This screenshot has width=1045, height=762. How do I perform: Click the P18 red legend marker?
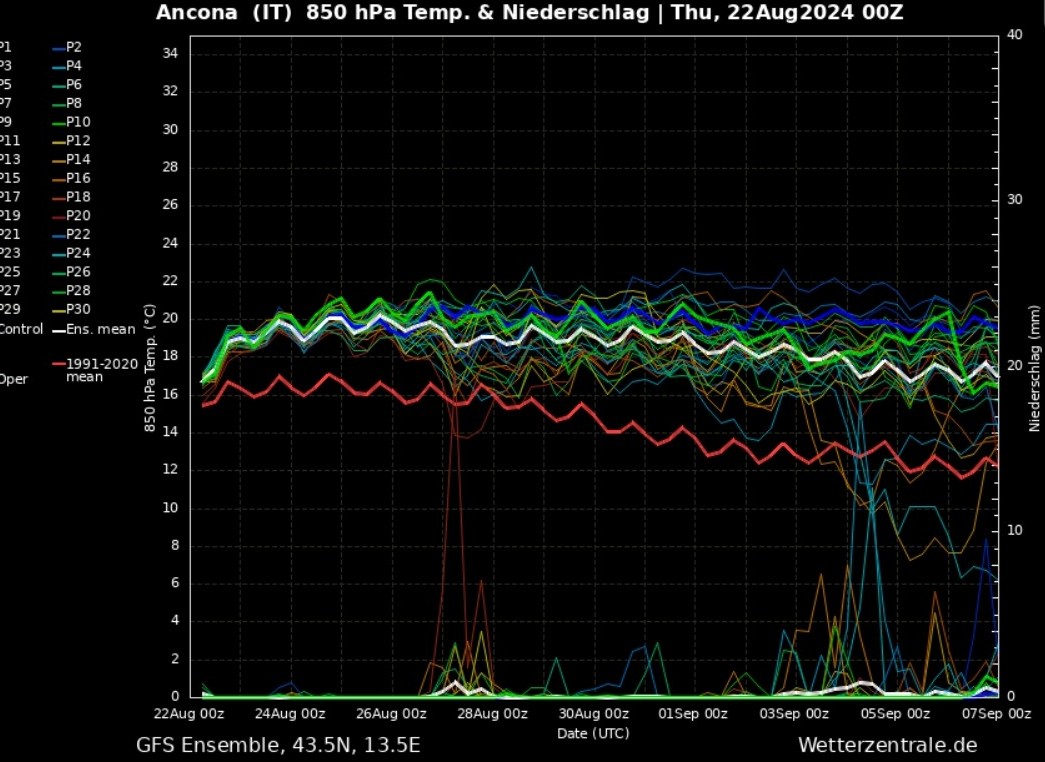pyautogui.click(x=58, y=197)
